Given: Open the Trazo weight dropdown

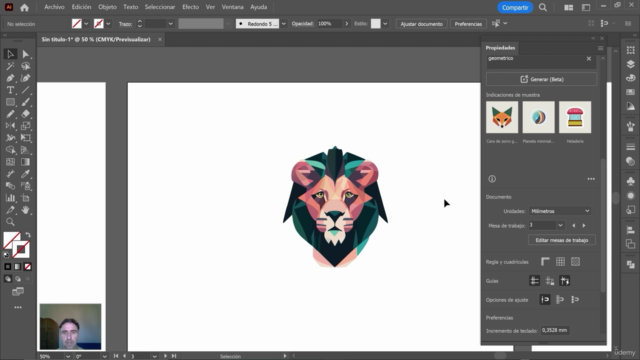Looking at the screenshot, I should [171, 24].
